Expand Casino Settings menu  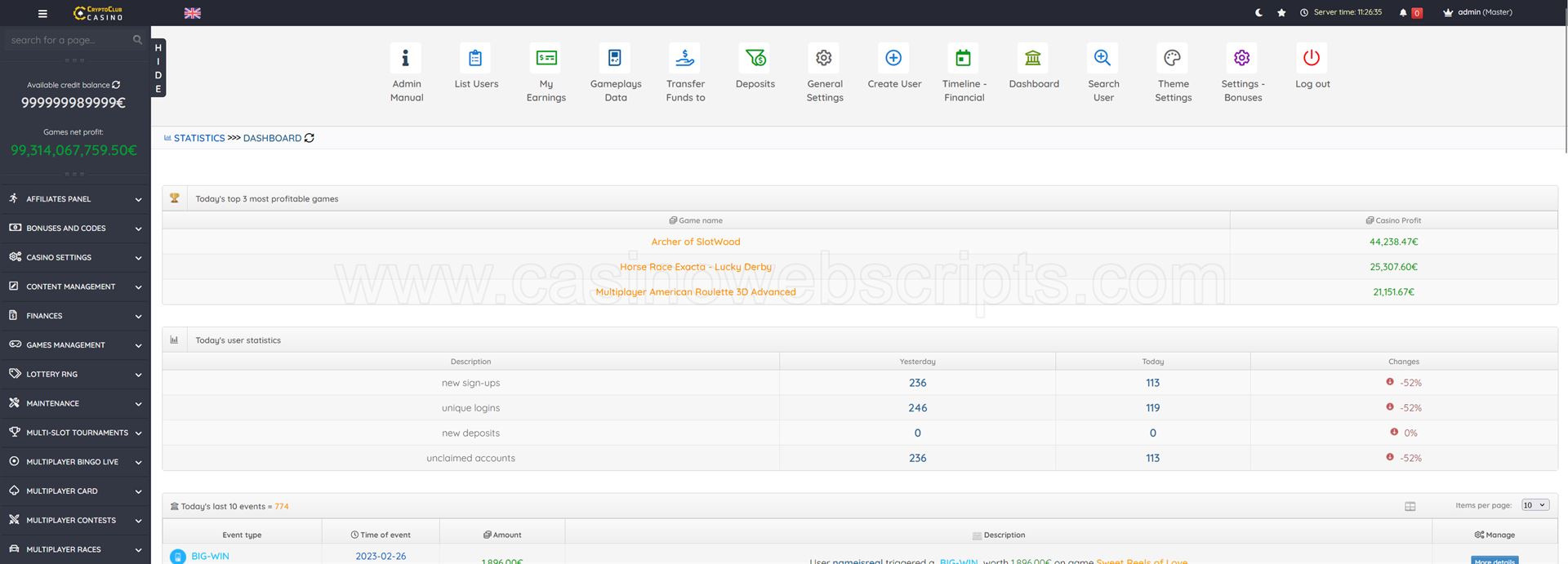[75, 257]
